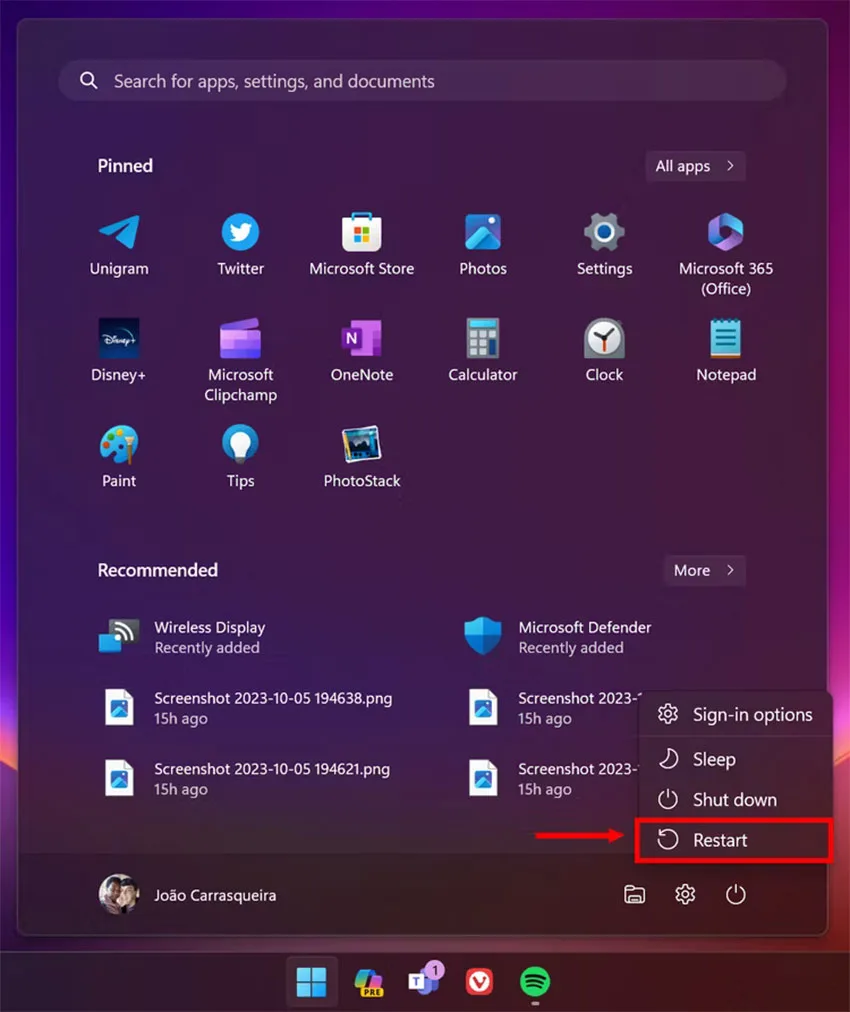Screen dimensions: 850x1012
Task: Launch the Paint app
Action: click(x=119, y=457)
